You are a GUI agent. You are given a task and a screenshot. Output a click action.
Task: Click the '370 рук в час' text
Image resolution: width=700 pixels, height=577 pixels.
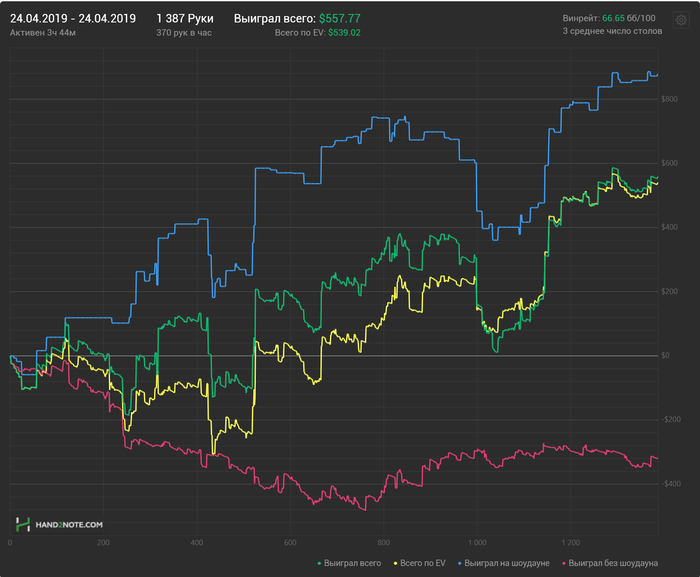point(184,33)
